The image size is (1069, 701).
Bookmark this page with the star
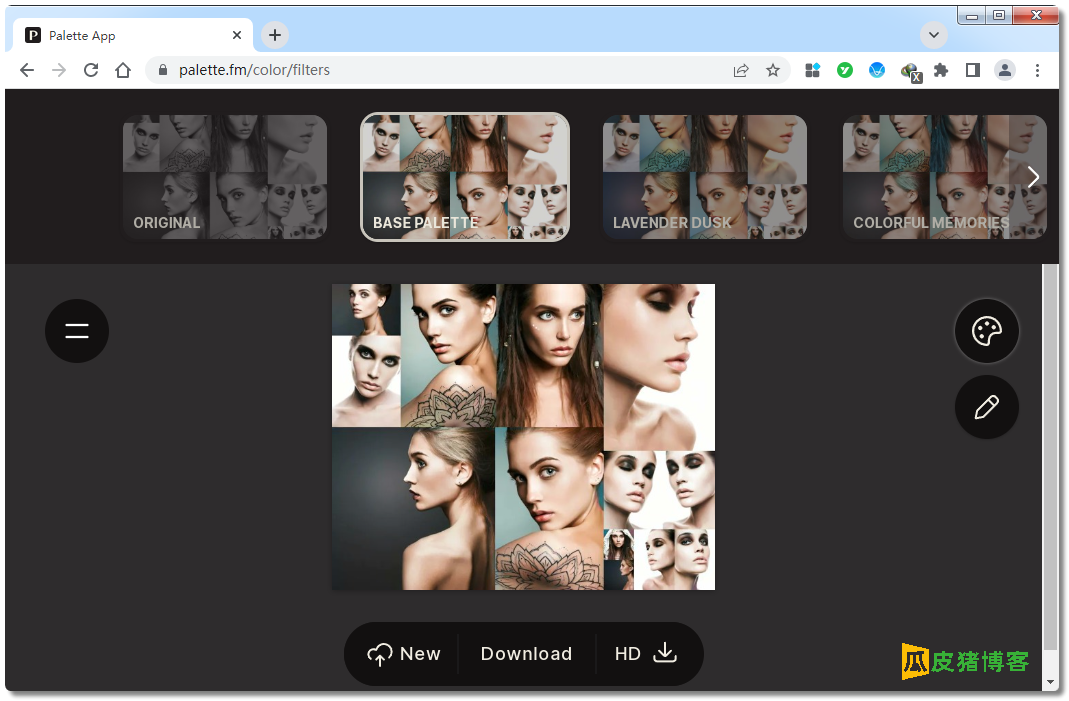point(772,70)
